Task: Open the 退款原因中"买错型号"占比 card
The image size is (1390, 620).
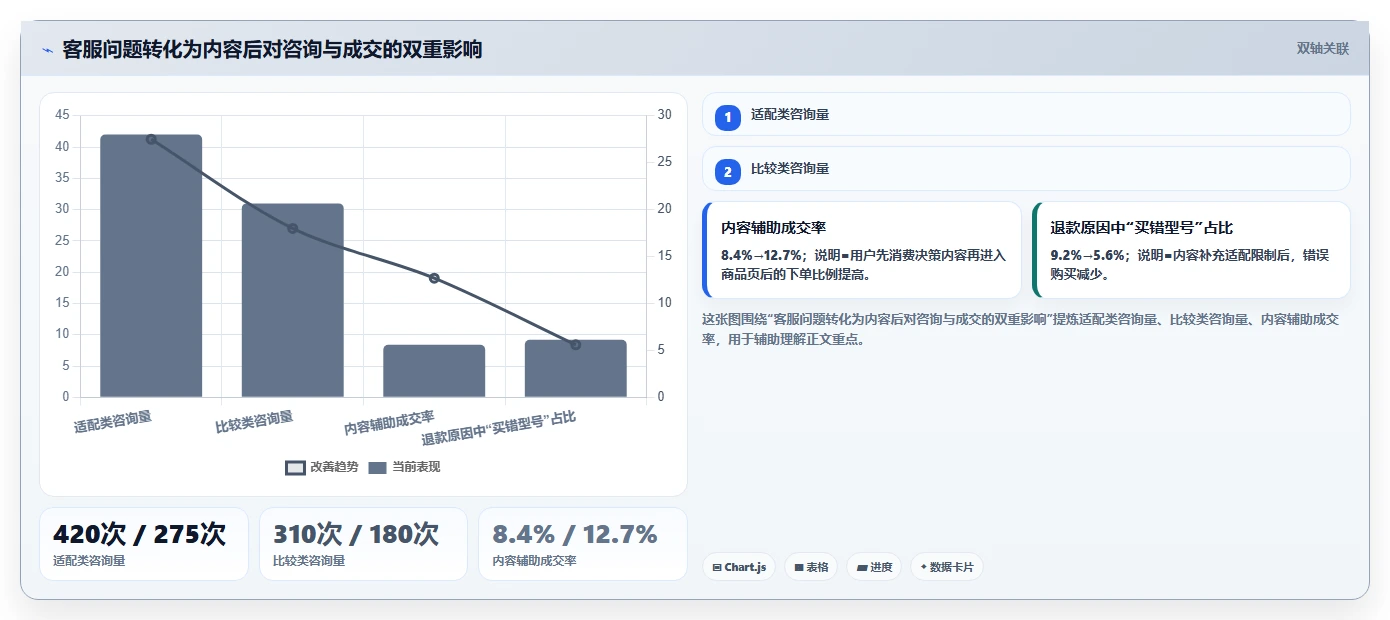Action: tap(1191, 250)
